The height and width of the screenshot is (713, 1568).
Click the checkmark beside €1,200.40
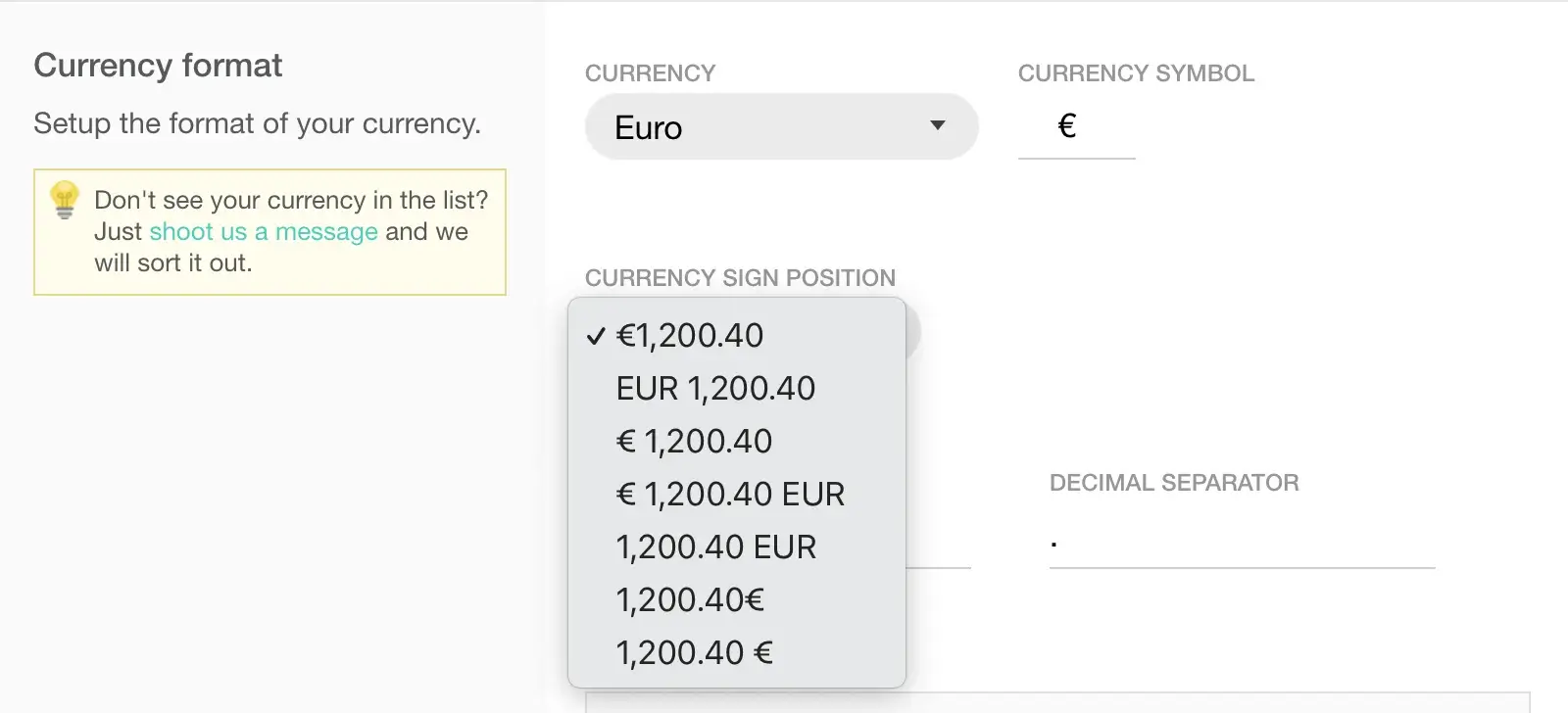[596, 336]
